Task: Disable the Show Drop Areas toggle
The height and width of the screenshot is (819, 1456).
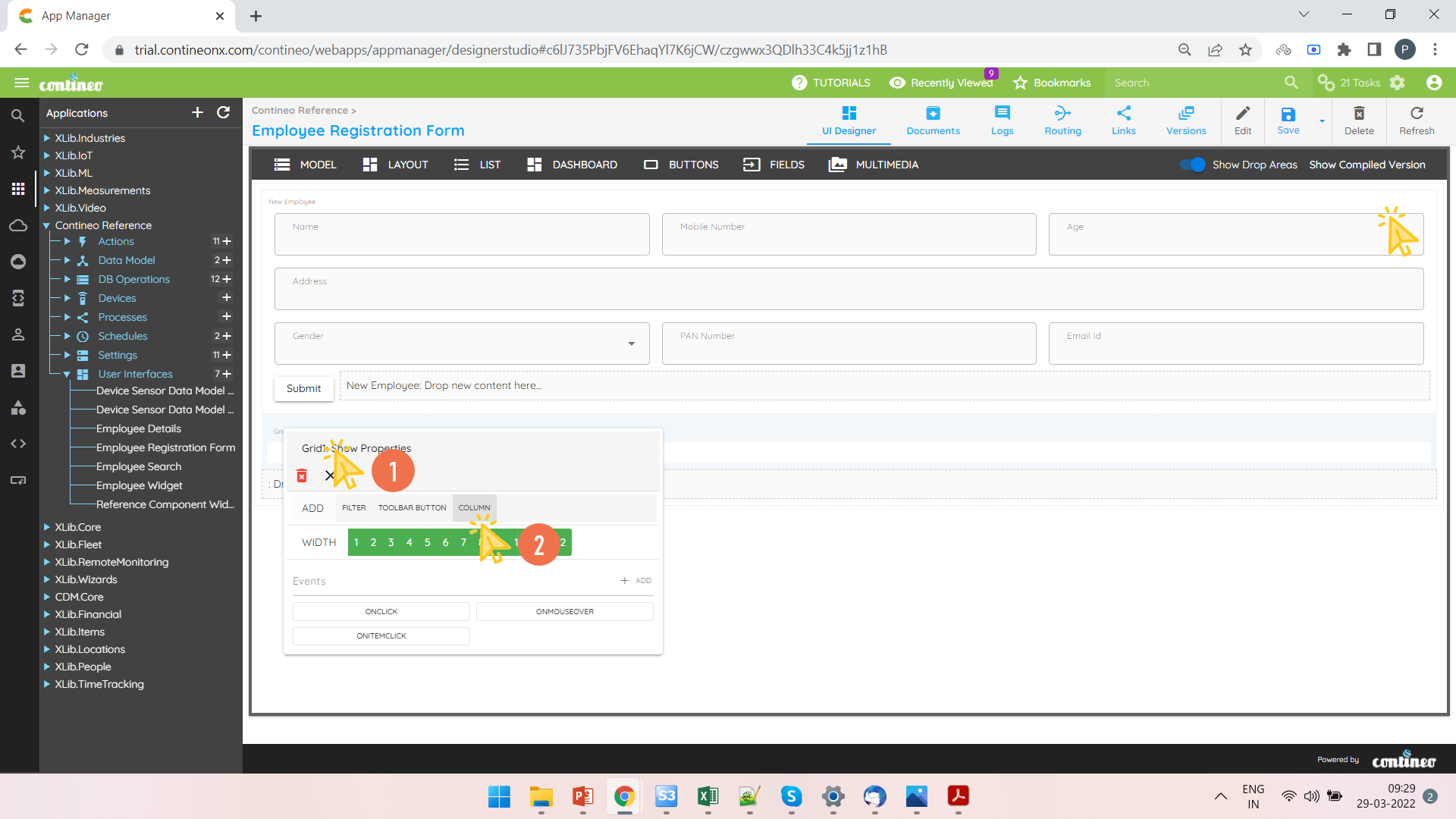Action: pos(1194,165)
